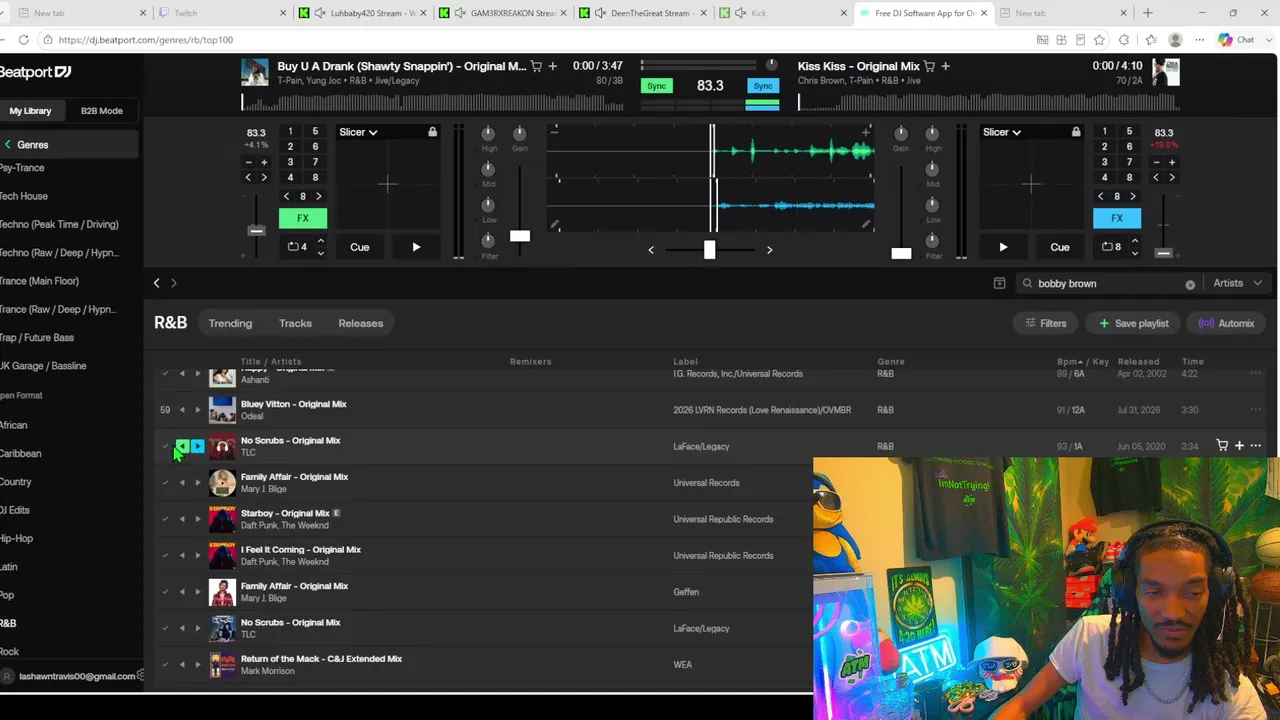Toggle right deck Slicer pad lock

1076,132
